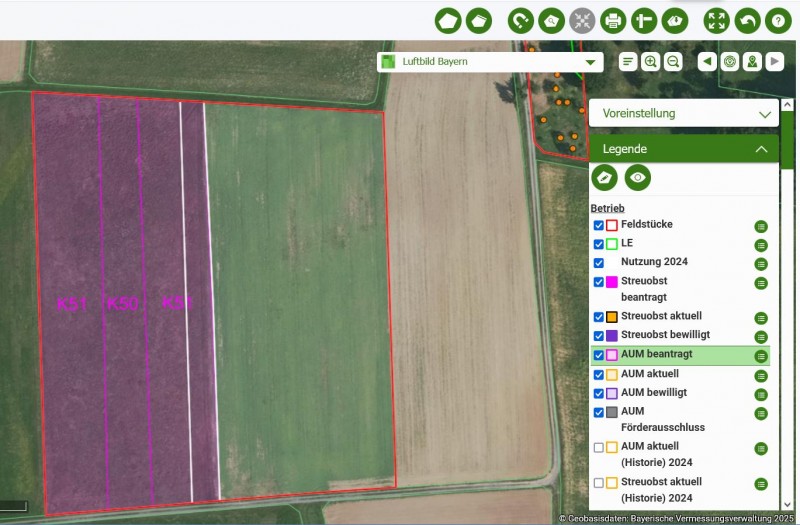Open the help question mark icon

click(777, 20)
